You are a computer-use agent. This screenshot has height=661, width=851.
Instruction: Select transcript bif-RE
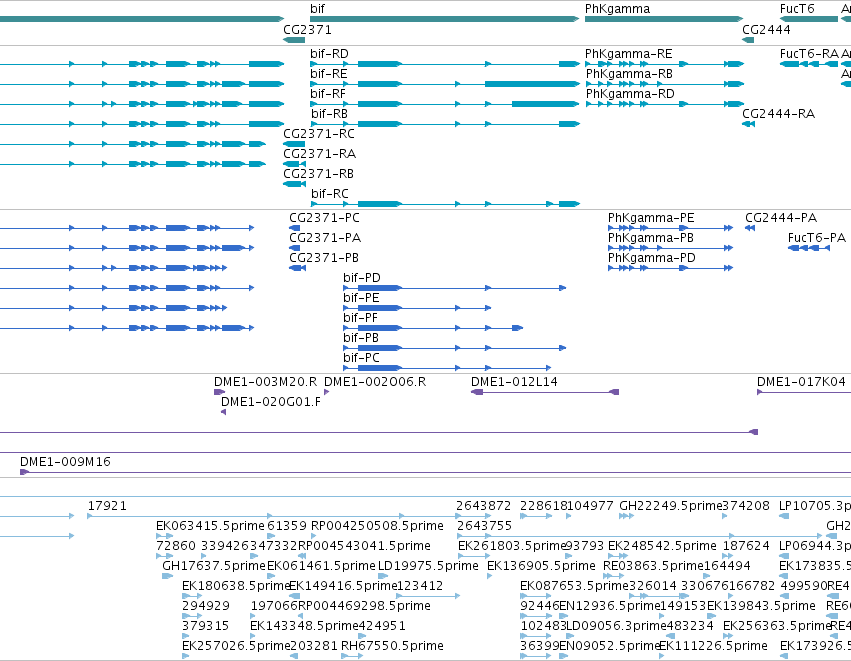tap(444, 84)
